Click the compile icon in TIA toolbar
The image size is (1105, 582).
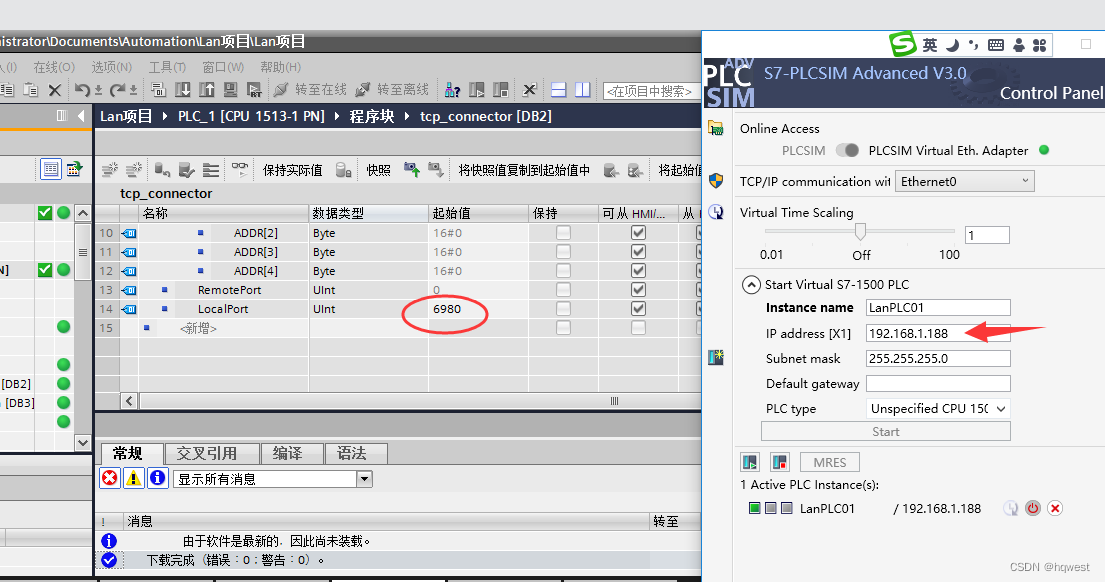coord(159,90)
